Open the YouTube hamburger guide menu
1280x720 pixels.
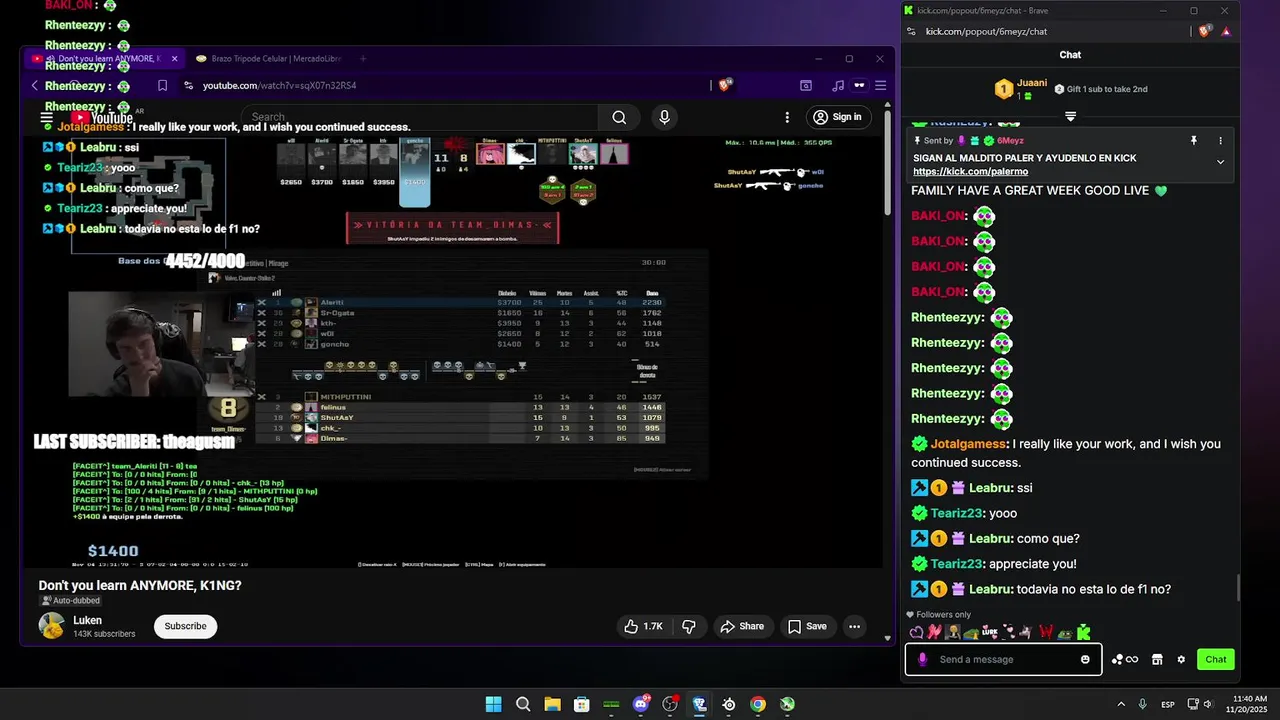(46, 117)
